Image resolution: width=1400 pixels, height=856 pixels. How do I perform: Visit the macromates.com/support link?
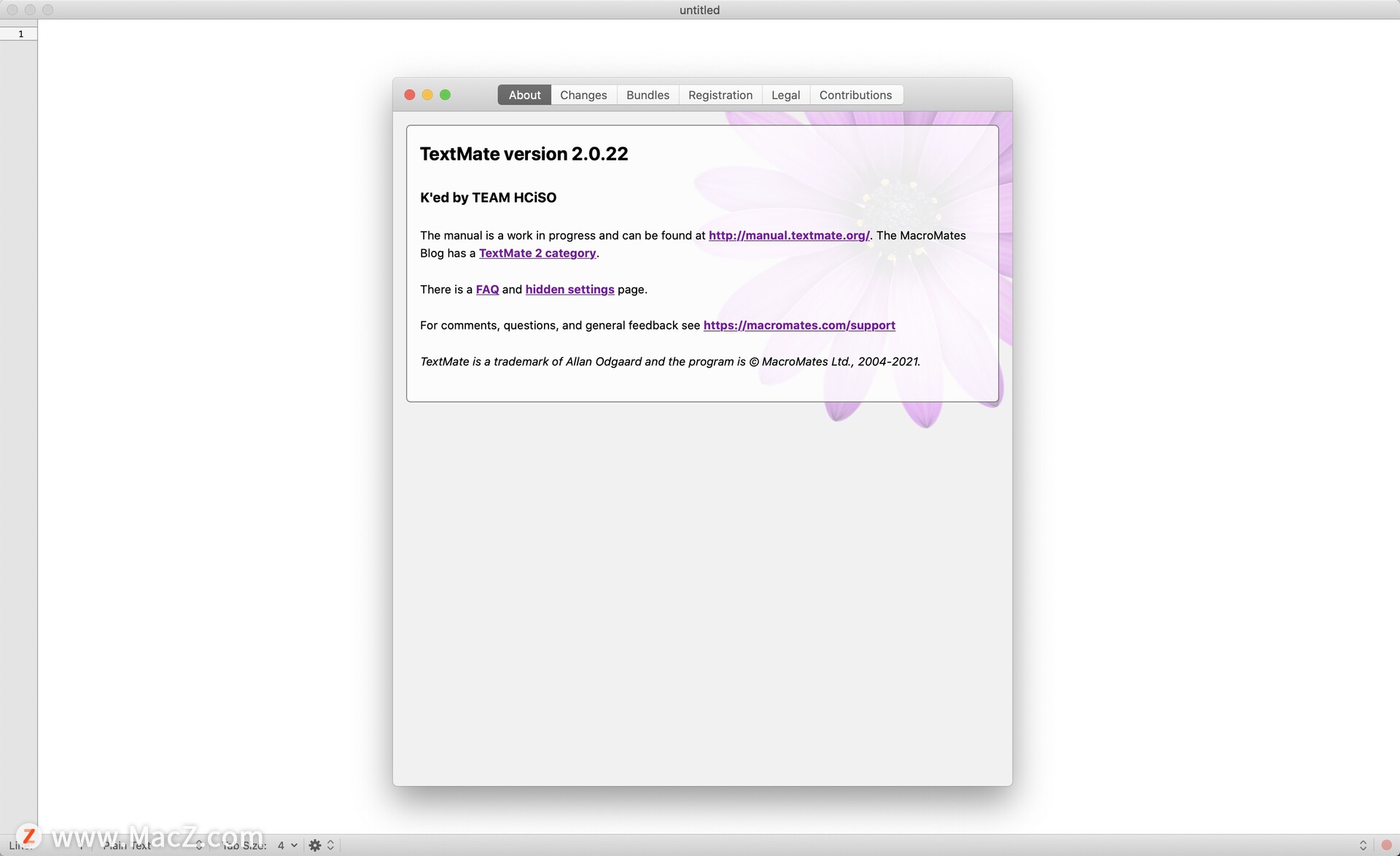799,325
